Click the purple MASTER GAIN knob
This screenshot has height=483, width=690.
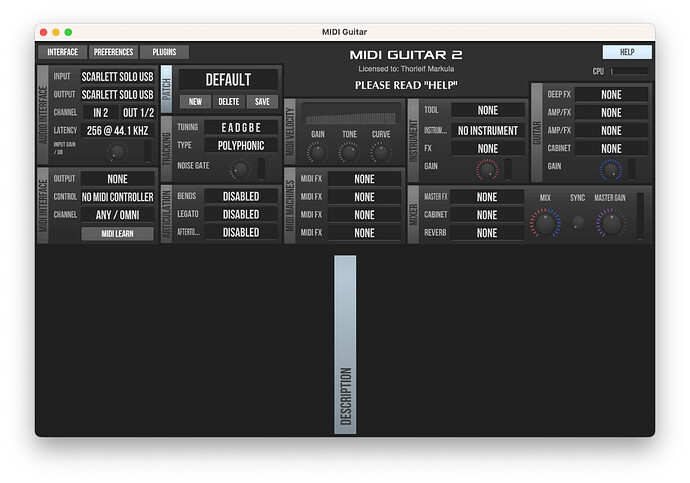(612, 223)
